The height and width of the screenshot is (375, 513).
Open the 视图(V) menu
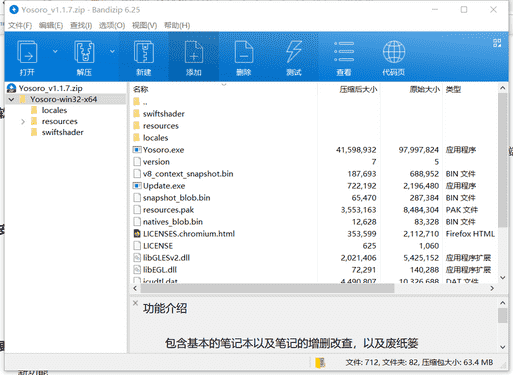point(144,25)
